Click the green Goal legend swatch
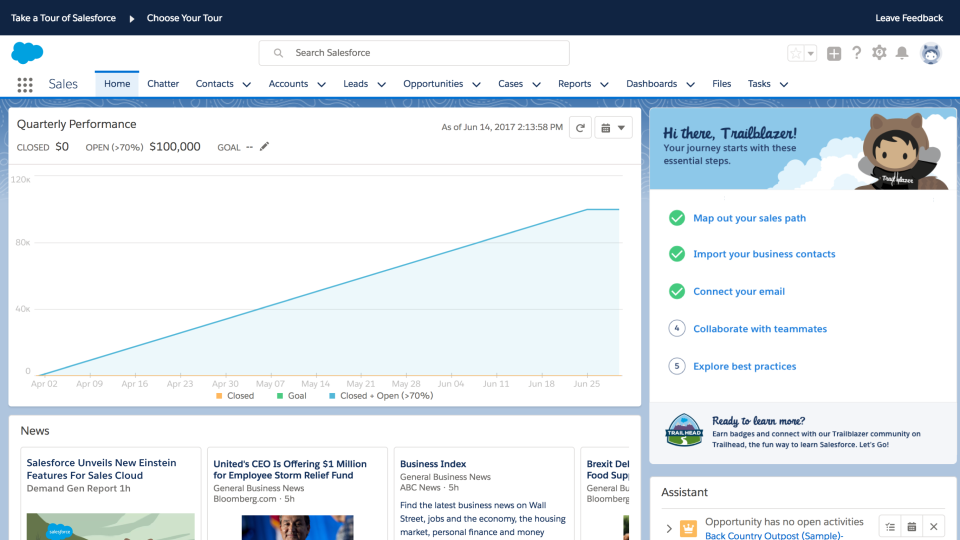This screenshot has height=540, width=960. coord(280,396)
